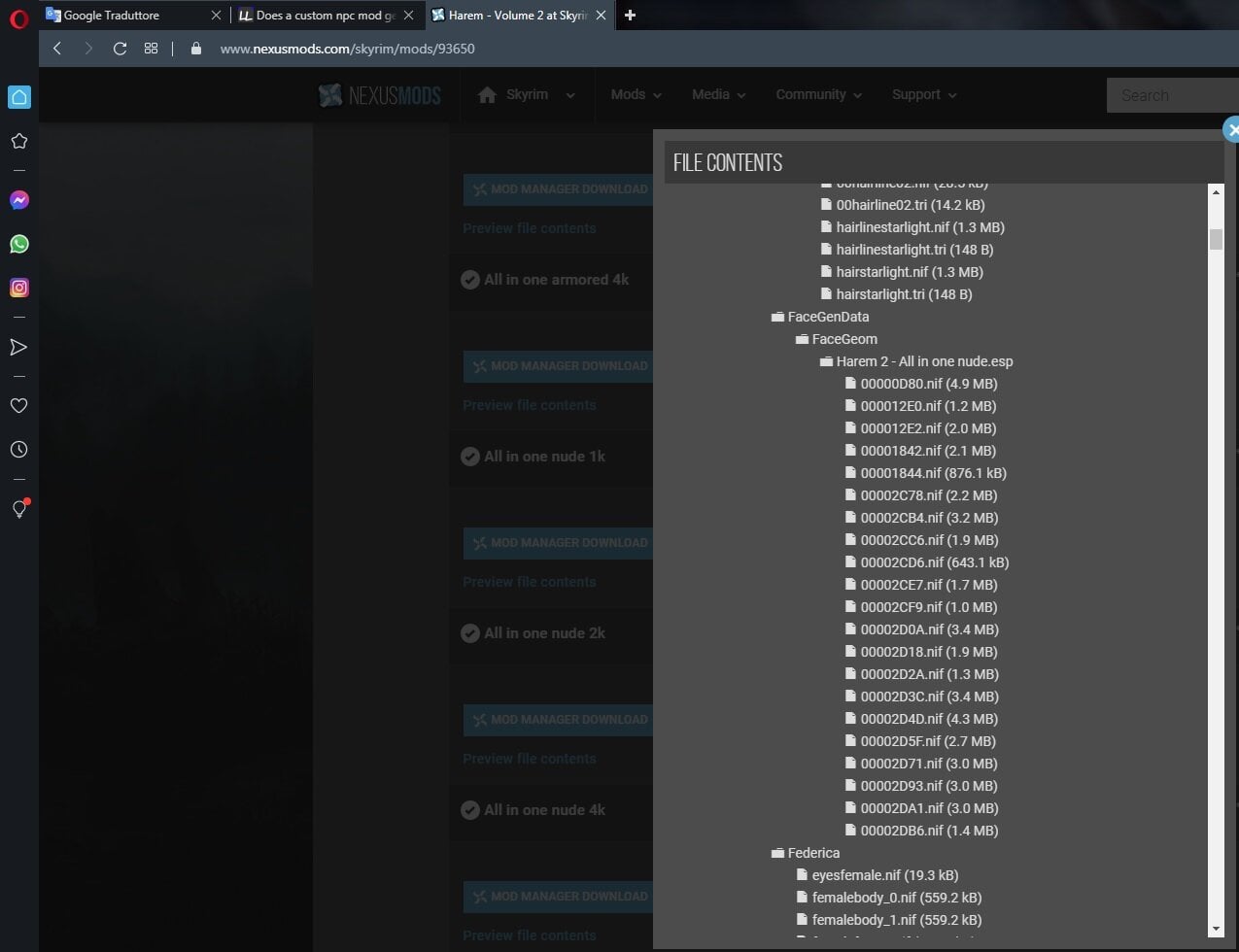Open the heart icon in the sidebar

(18, 406)
